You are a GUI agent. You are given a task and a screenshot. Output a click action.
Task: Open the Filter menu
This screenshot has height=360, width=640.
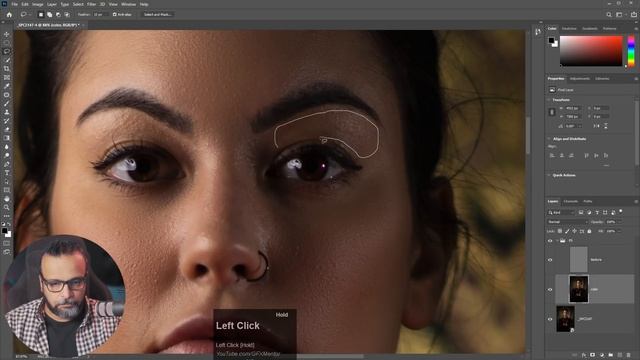pos(91,4)
